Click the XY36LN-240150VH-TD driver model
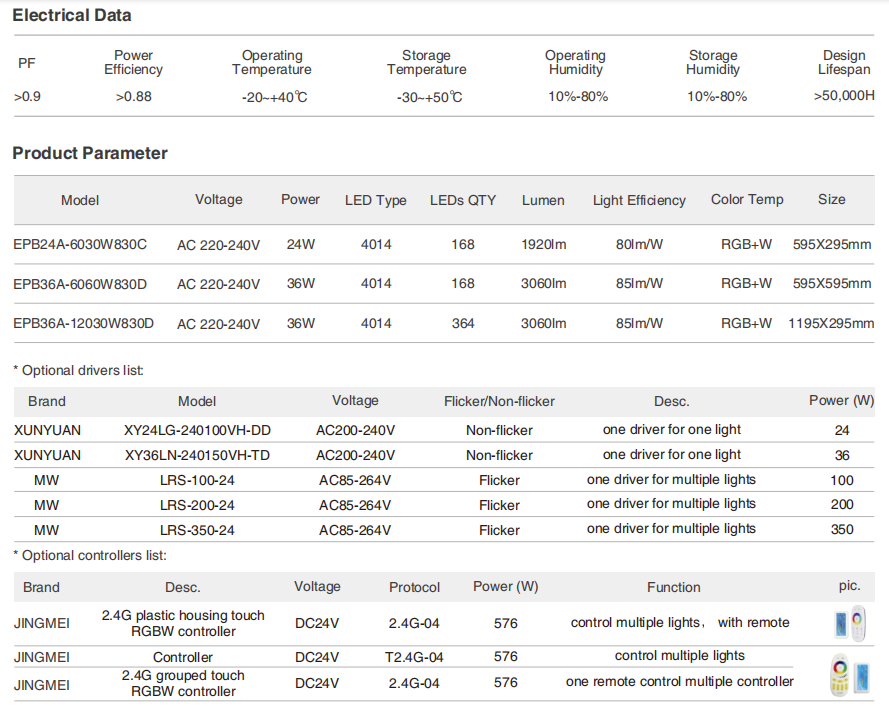 click(x=198, y=455)
